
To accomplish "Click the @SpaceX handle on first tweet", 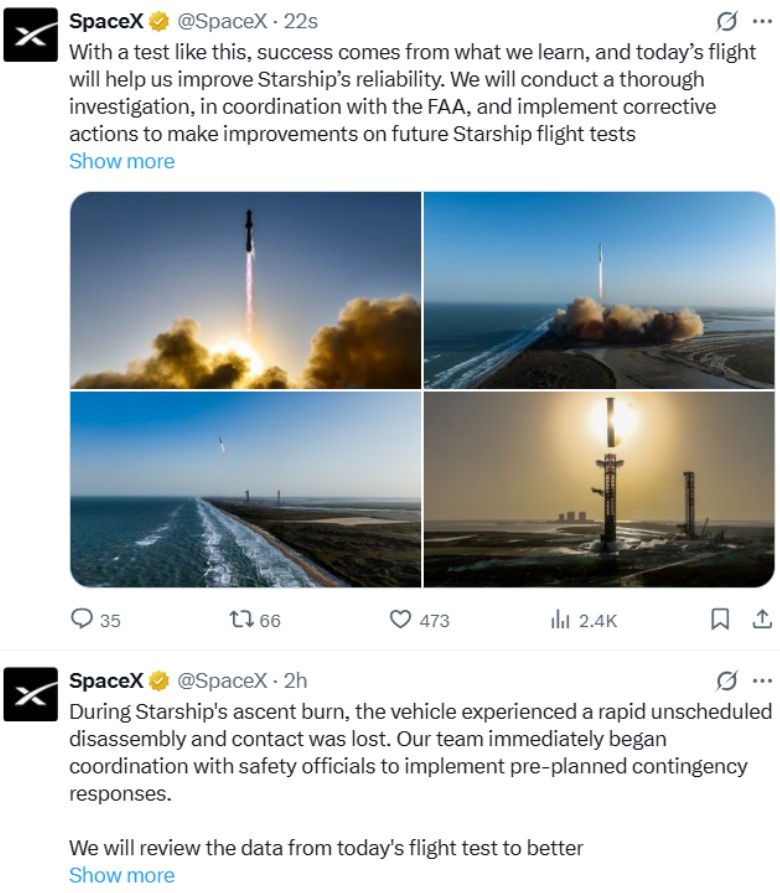I will 222,22.
